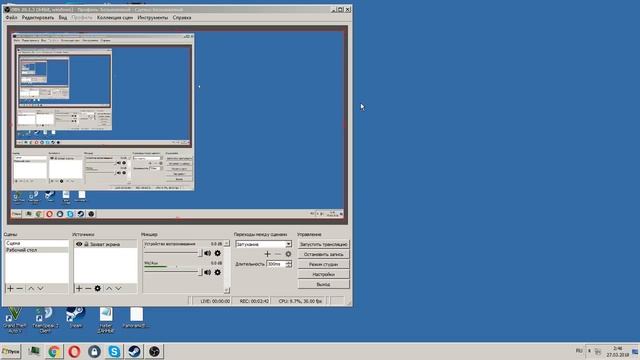Open the Редактировать menu
This screenshot has width=640, height=360.
point(38,18)
